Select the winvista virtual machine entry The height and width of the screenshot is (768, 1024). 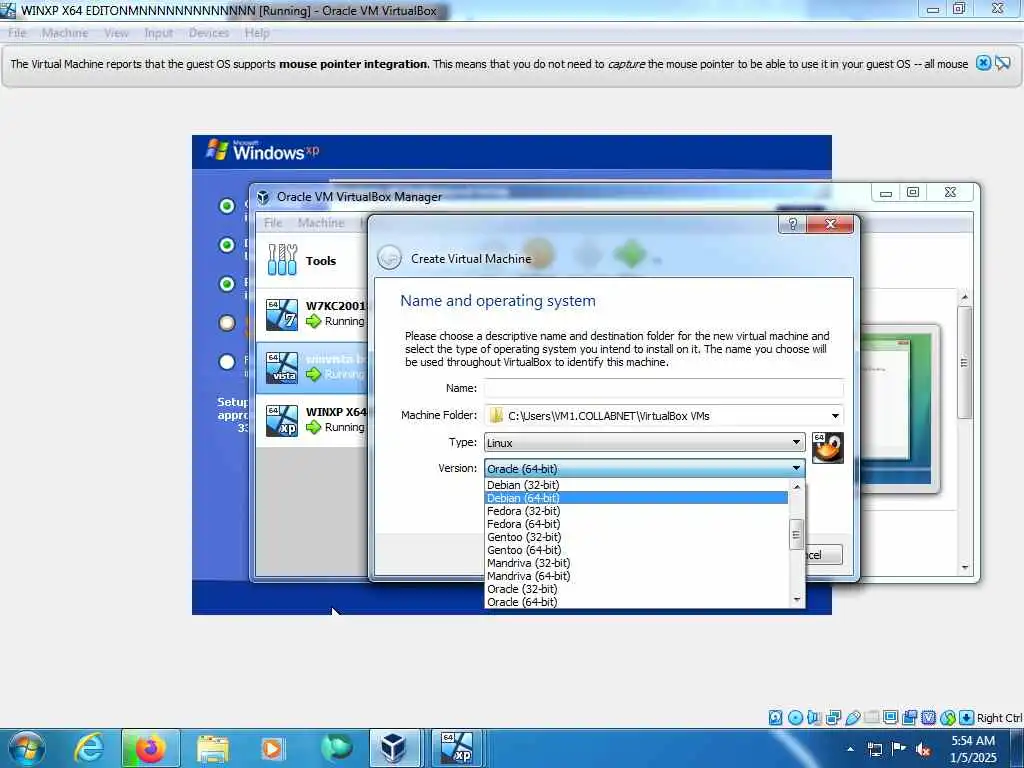click(312, 367)
